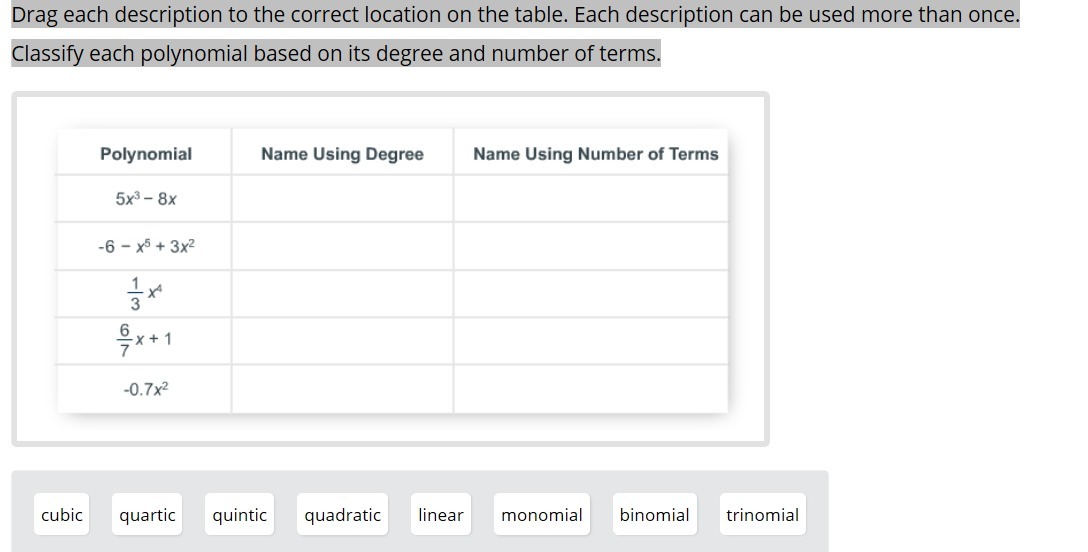Pick the binomial description tile
This screenshot has height=552, width=1088.
tap(654, 515)
